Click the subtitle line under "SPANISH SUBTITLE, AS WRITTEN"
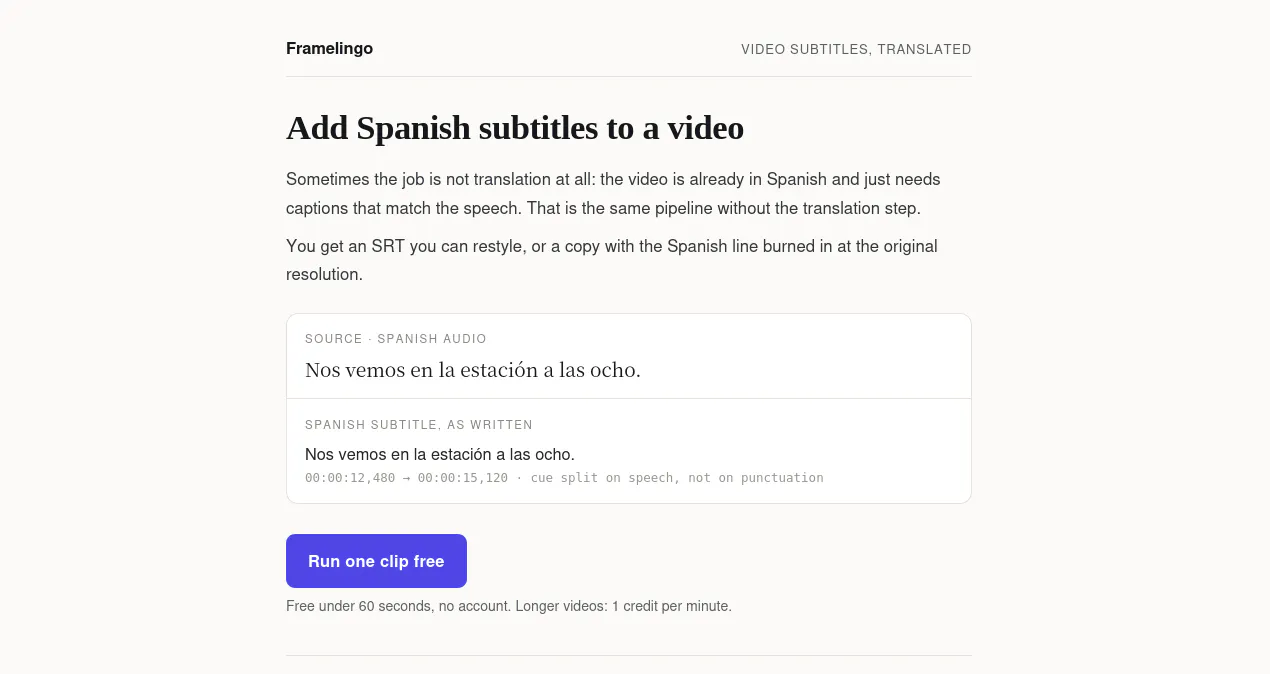 point(440,454)
